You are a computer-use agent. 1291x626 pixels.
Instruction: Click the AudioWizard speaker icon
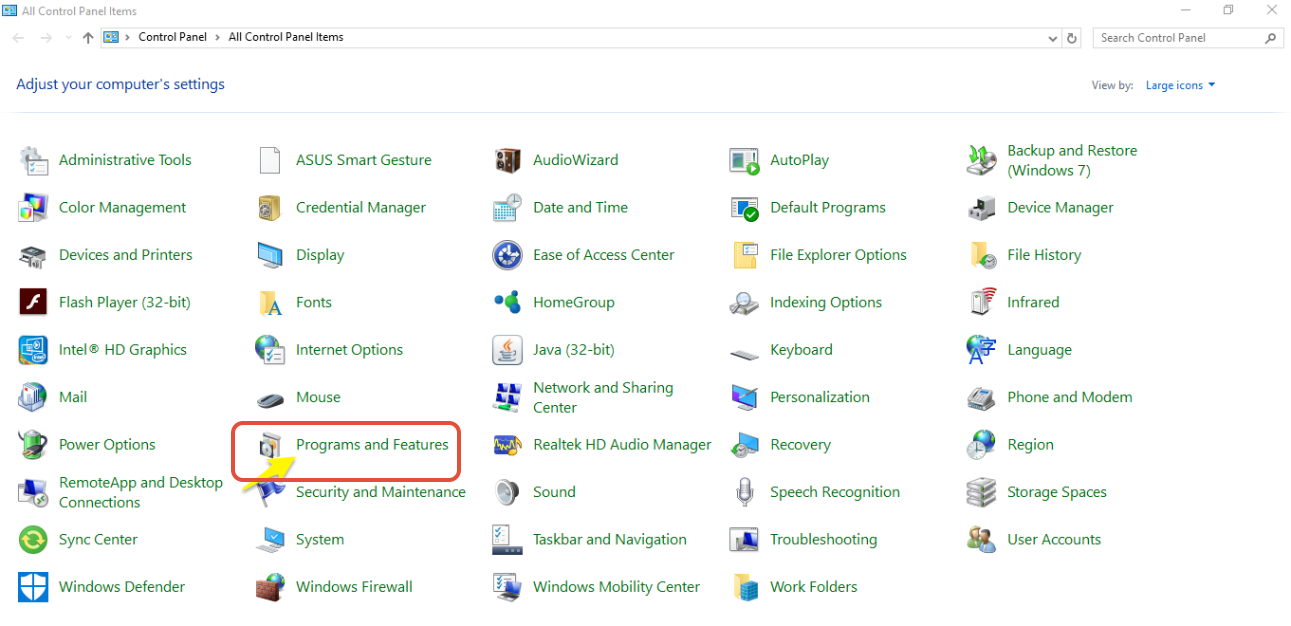507,160
